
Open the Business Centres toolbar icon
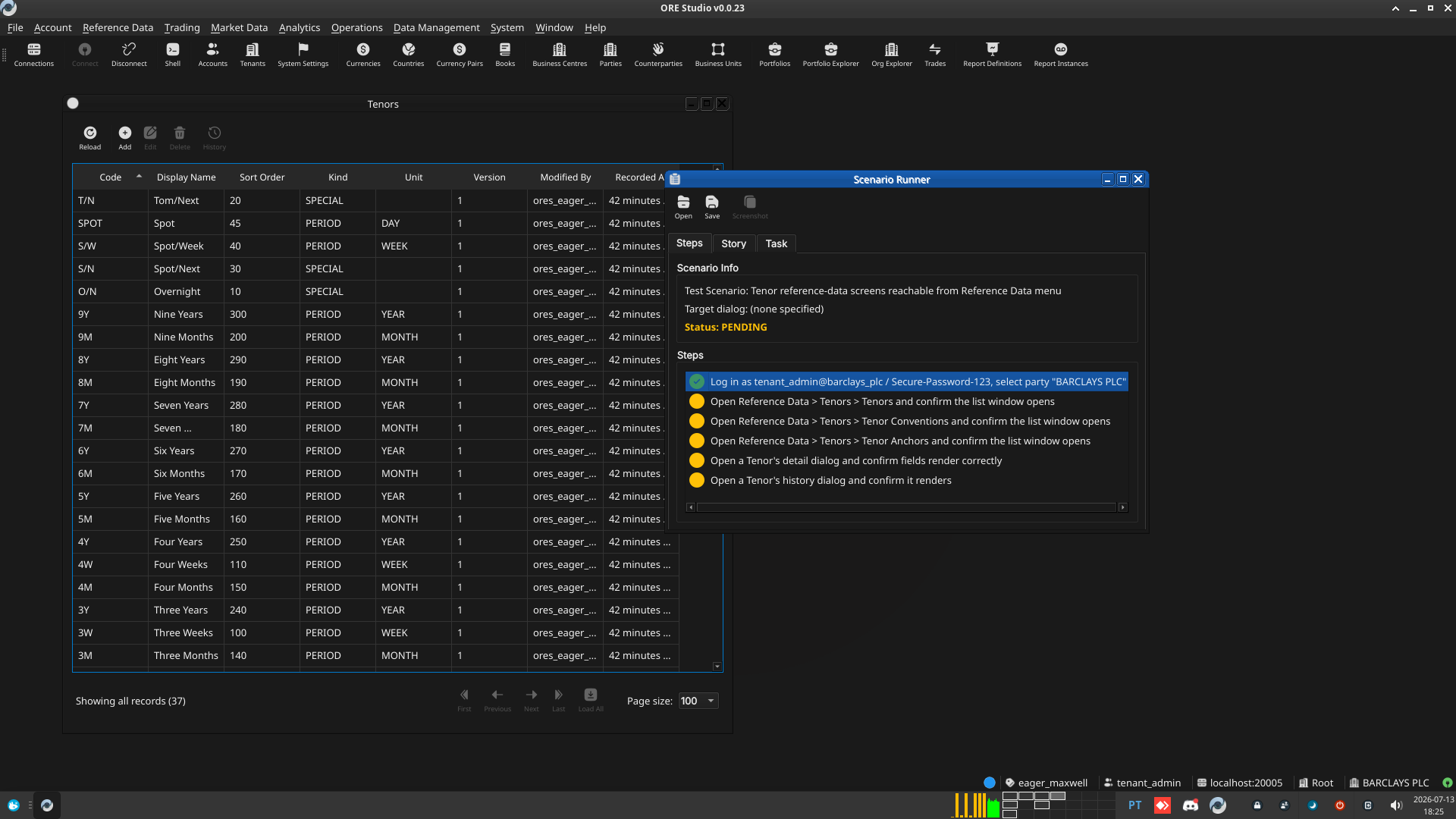point(560,54)
